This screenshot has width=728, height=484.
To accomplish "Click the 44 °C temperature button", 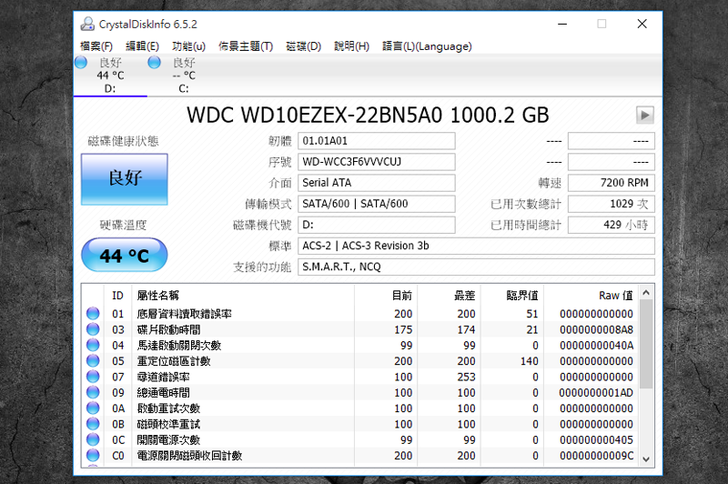I will [x=124, y=255].
